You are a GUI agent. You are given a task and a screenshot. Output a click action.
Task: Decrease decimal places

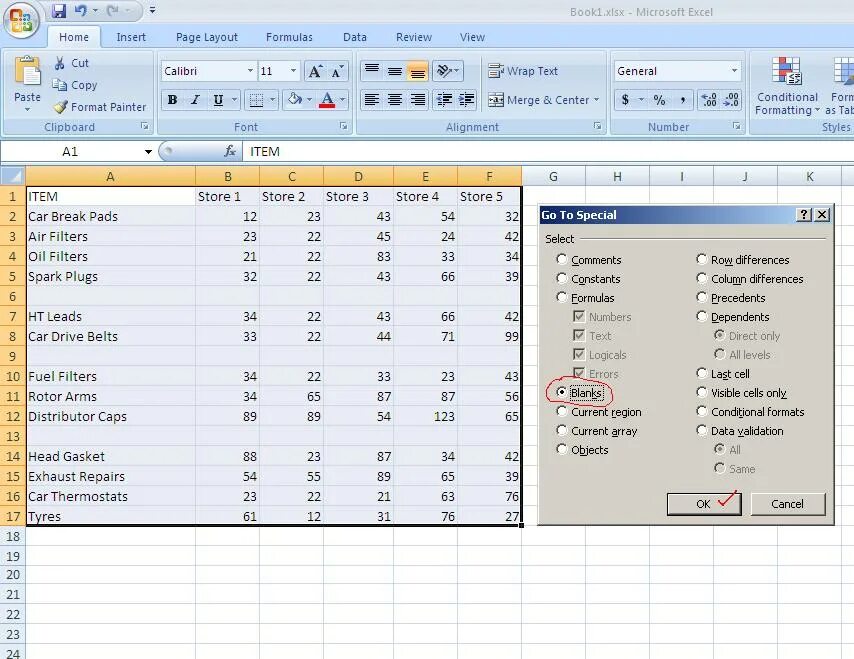point(731,100)
